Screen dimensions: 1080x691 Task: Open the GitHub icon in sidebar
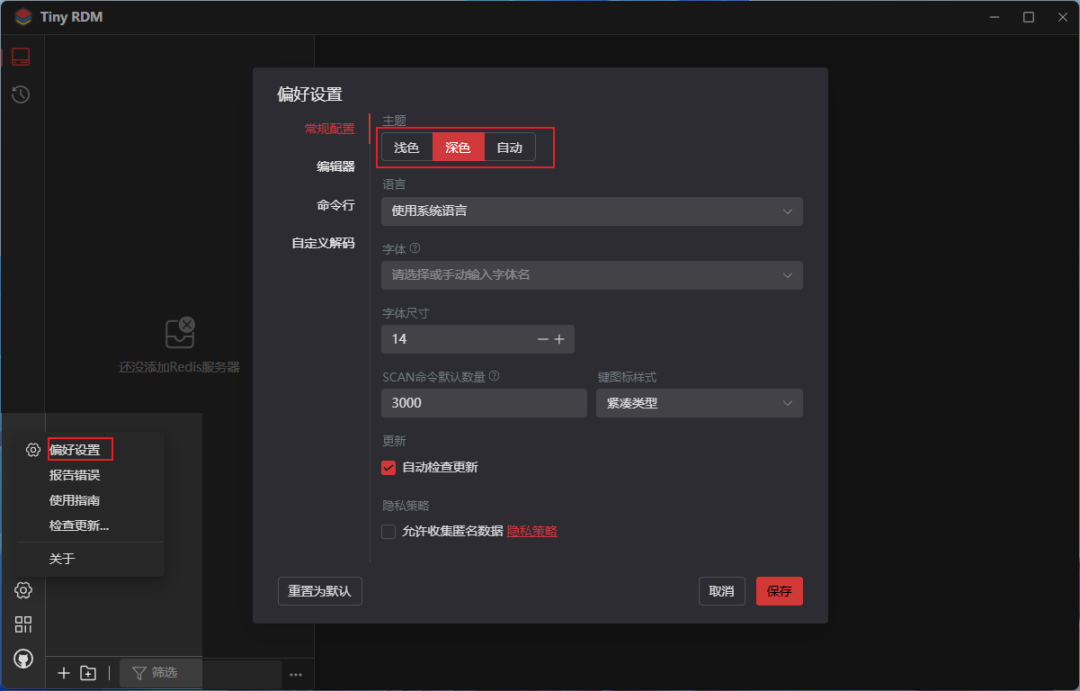pyautogui.click(x=23, y=658)
